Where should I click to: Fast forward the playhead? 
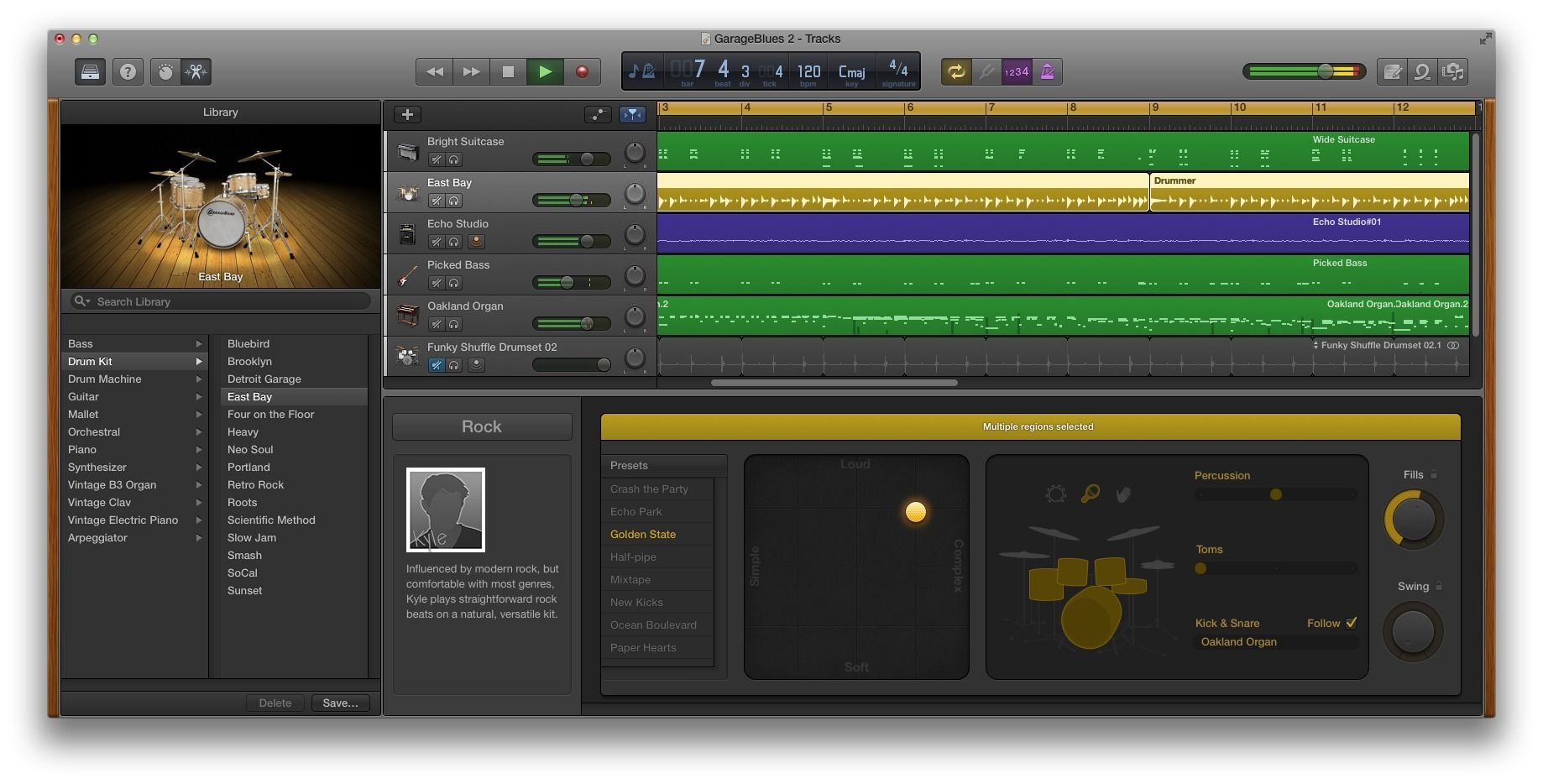click(x=472, y=72)
